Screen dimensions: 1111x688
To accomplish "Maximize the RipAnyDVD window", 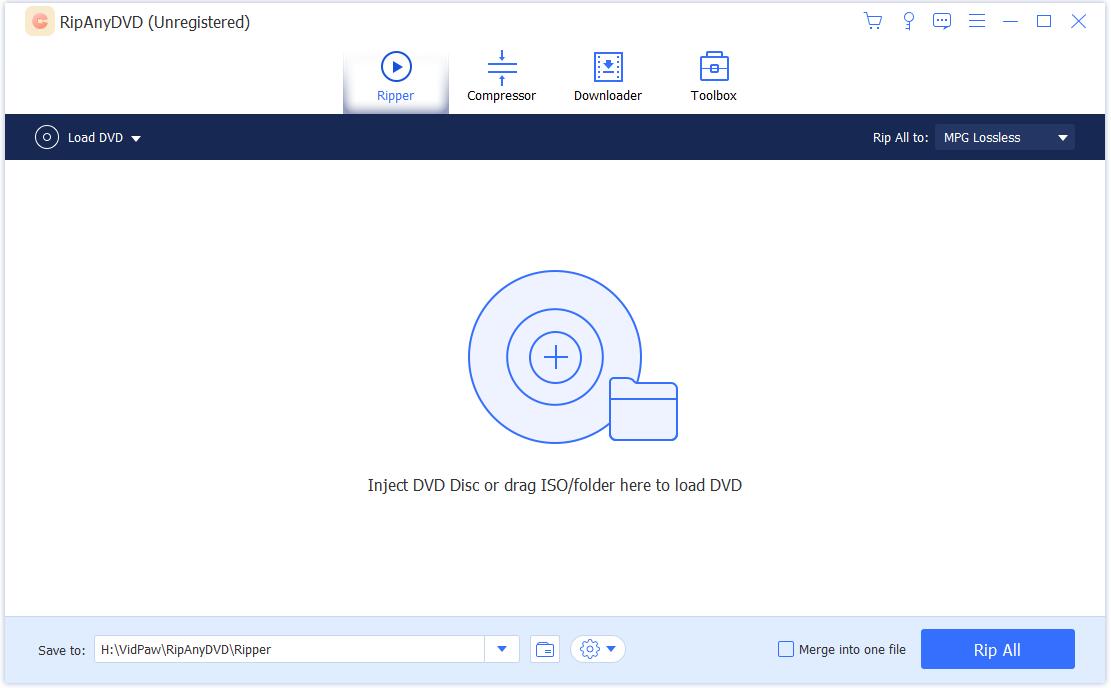I will [1044, 21].
